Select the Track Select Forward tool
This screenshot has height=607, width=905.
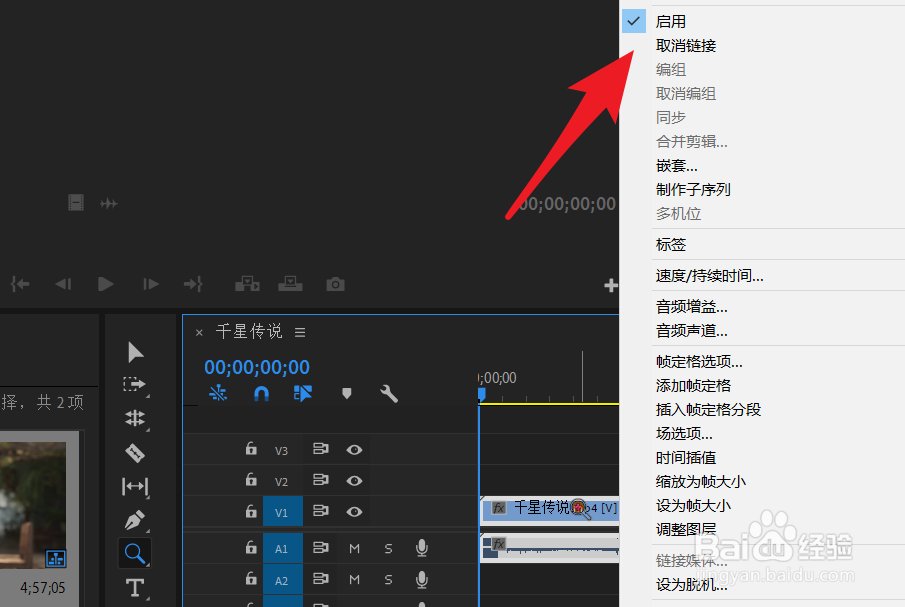pyautogui.click(x=135, y=385)
